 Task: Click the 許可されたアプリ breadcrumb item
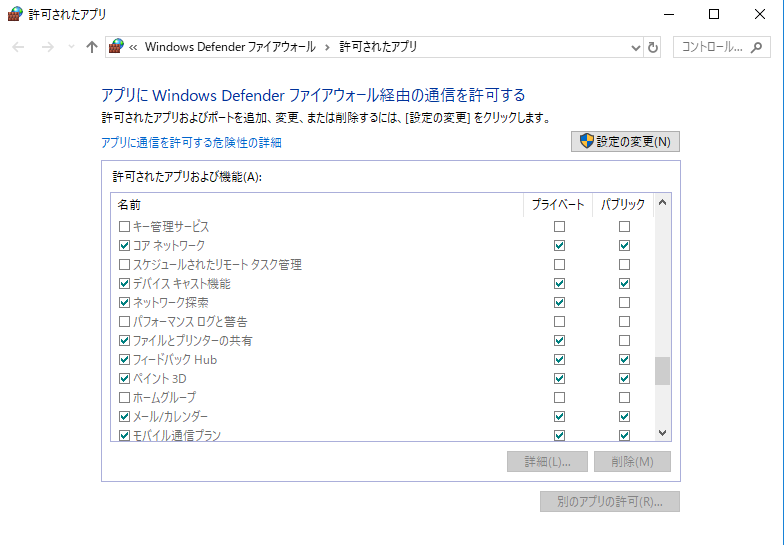coord(378,46)
